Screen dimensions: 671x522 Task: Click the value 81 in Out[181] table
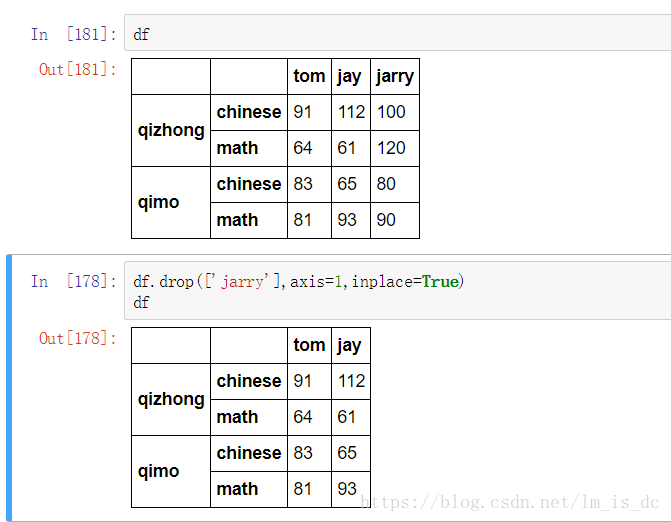pos(309,220)
